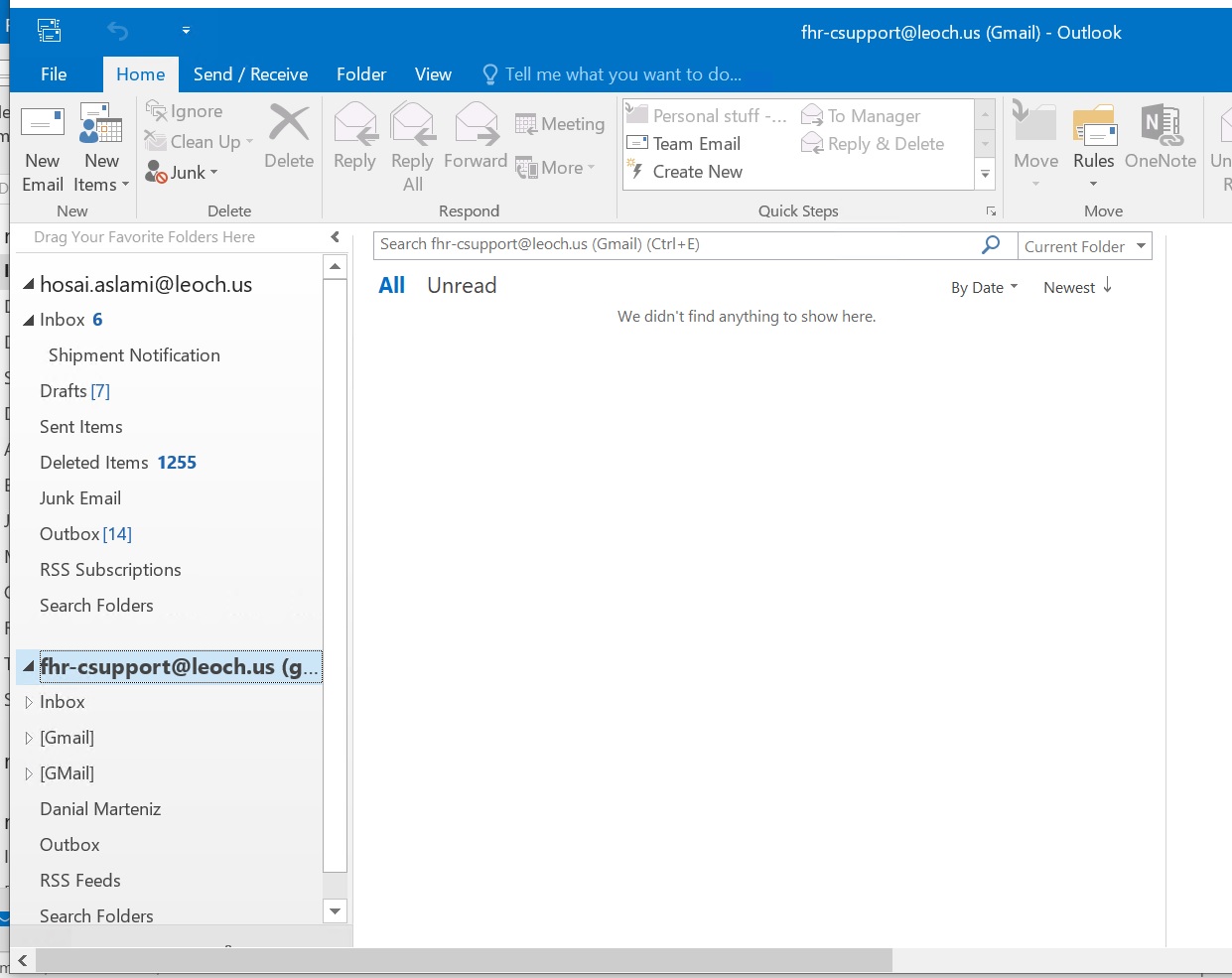Open the Sent Items folder
The width and height of the screenshot is (1232, 978).
coord(81,427)
